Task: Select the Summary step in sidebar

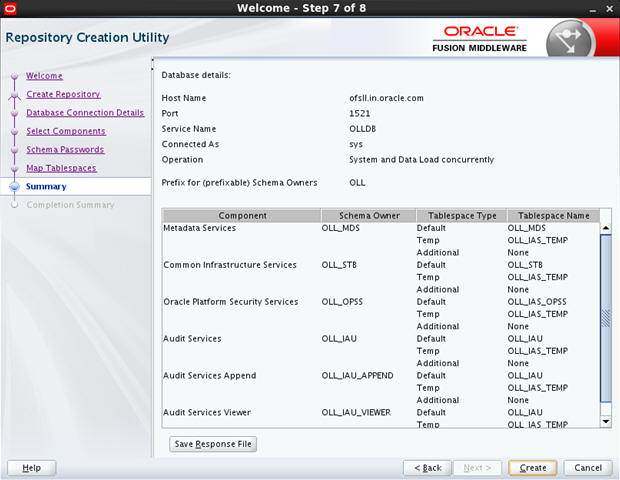Action: pyautogui.click(x=46, y=186)
